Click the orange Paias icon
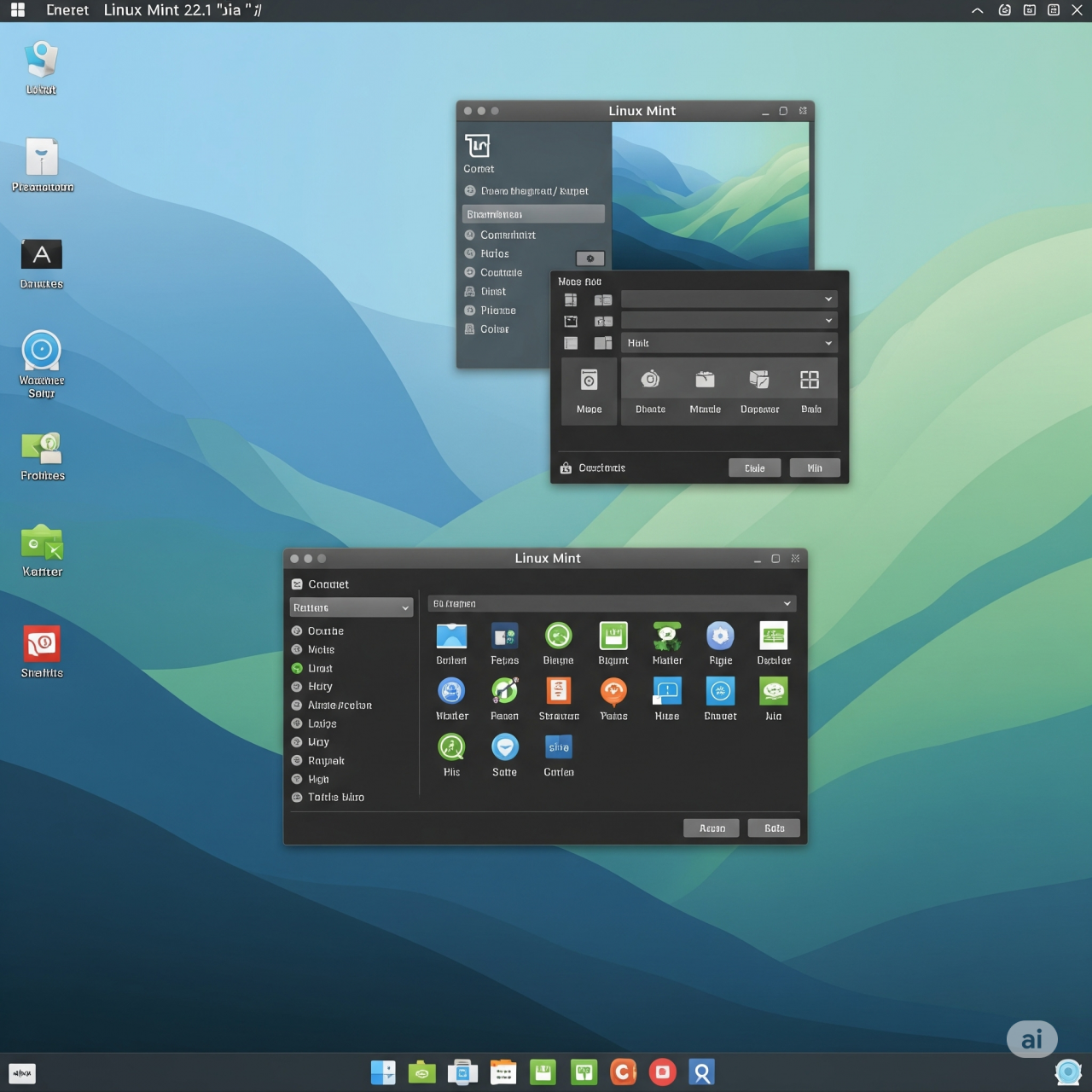The image size is (1092, 1092). (x=613, y=692)
